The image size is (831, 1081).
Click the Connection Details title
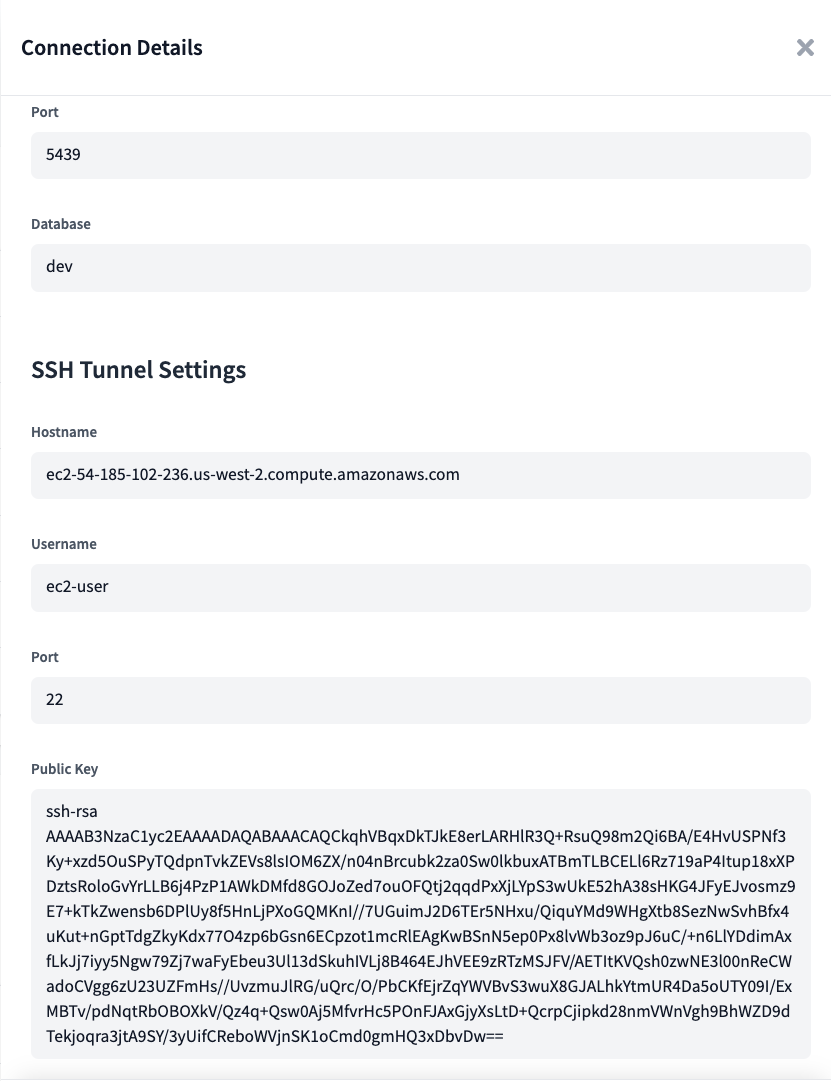click(x=111, y=47)
